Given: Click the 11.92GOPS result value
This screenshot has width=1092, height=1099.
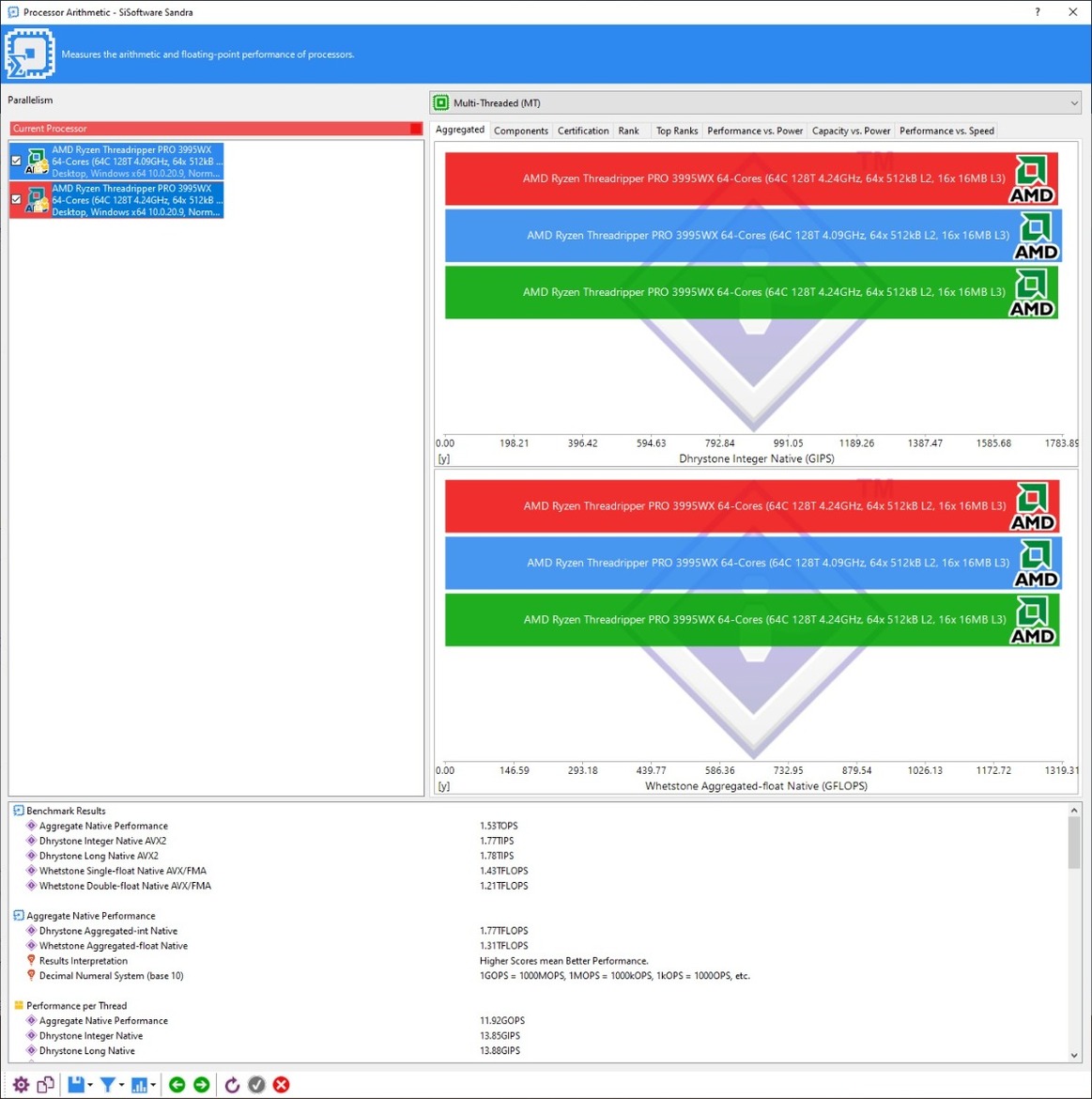Looking at the screenshot, I should pyautogui.click(x=502, y=1020).
